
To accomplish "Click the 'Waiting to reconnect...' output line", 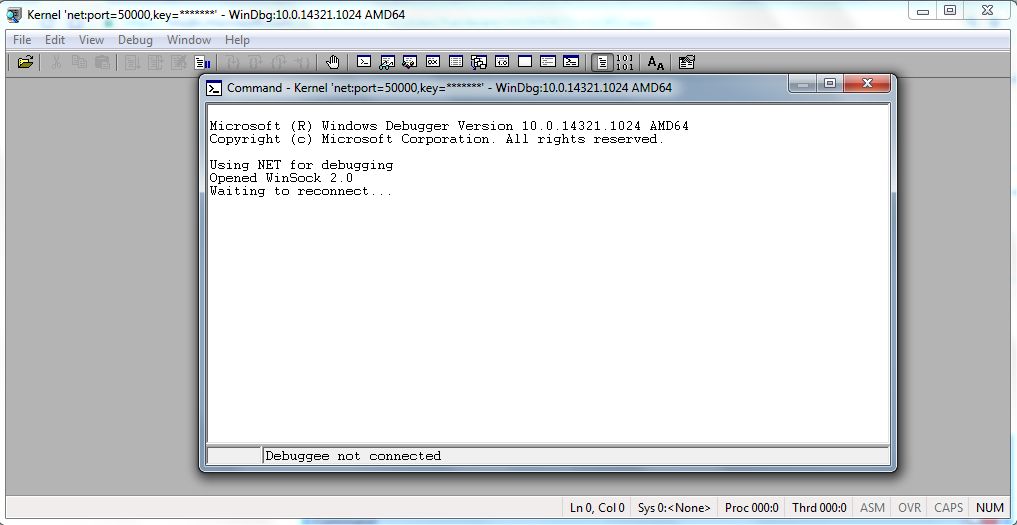I will coord(301,191).
